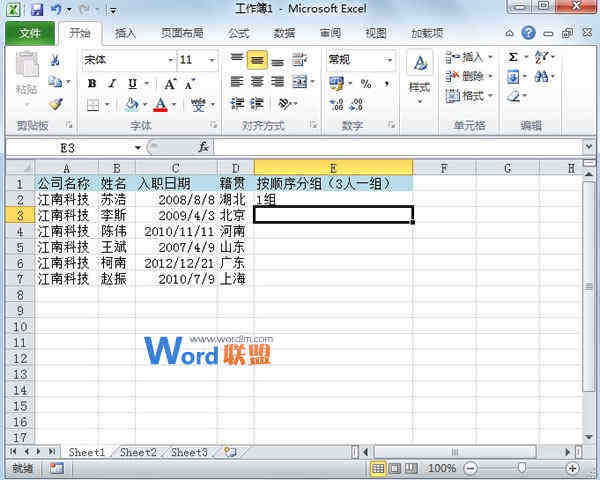Click the Help question mark icon
This screenshot has width=600, height=480.
(528, 33)
